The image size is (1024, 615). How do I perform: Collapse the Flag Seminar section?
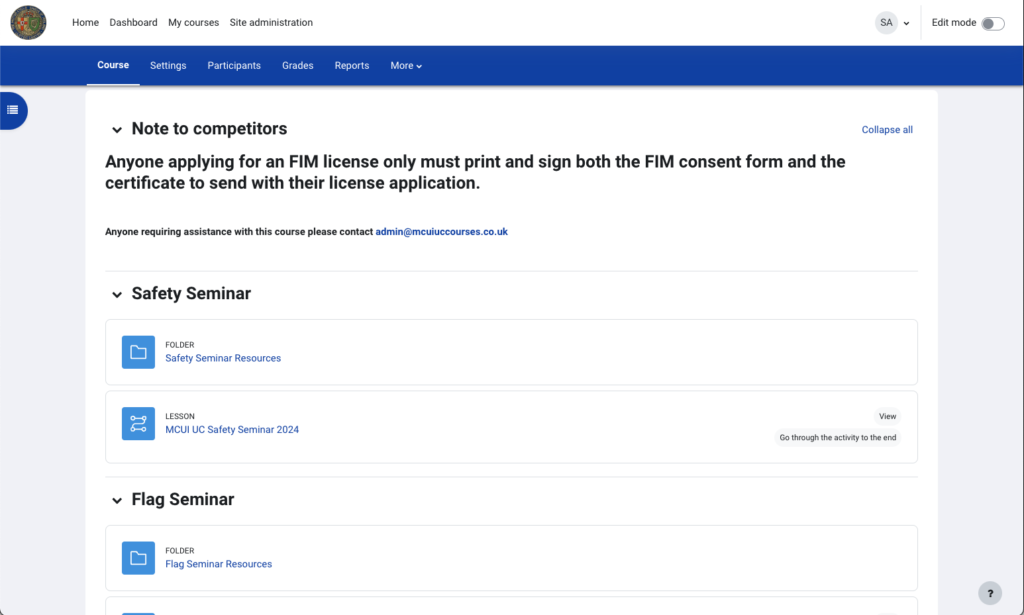(x=117, y=500)
